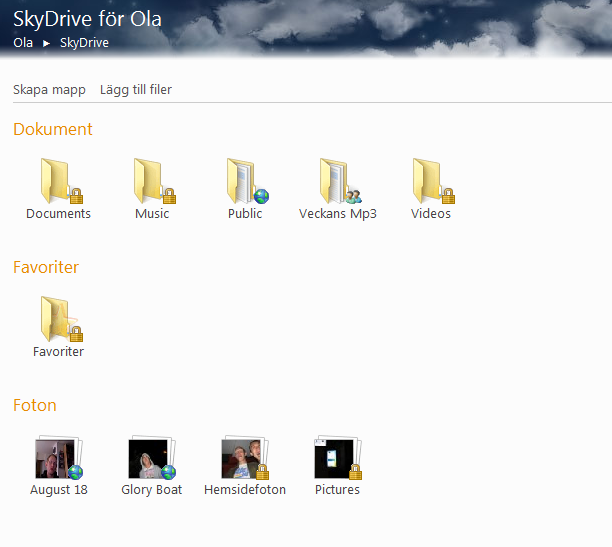This screenshot has height=547, width=612.
Task: Click the Music folder name label
Action: (152, 214)
